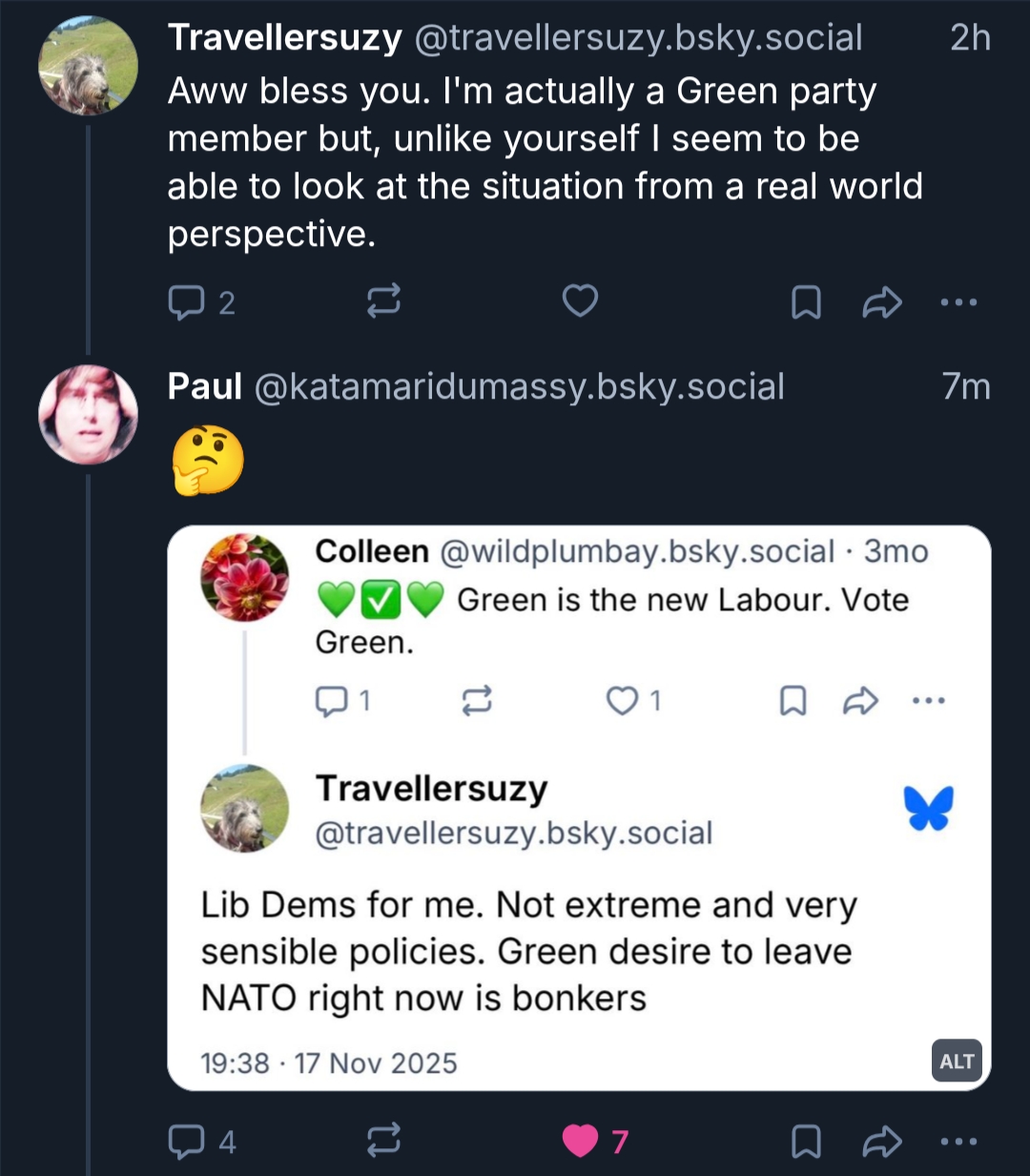
Task: Visit @travellersuzy.bsky.social handle in top post
Action: [x=637, y=38]
